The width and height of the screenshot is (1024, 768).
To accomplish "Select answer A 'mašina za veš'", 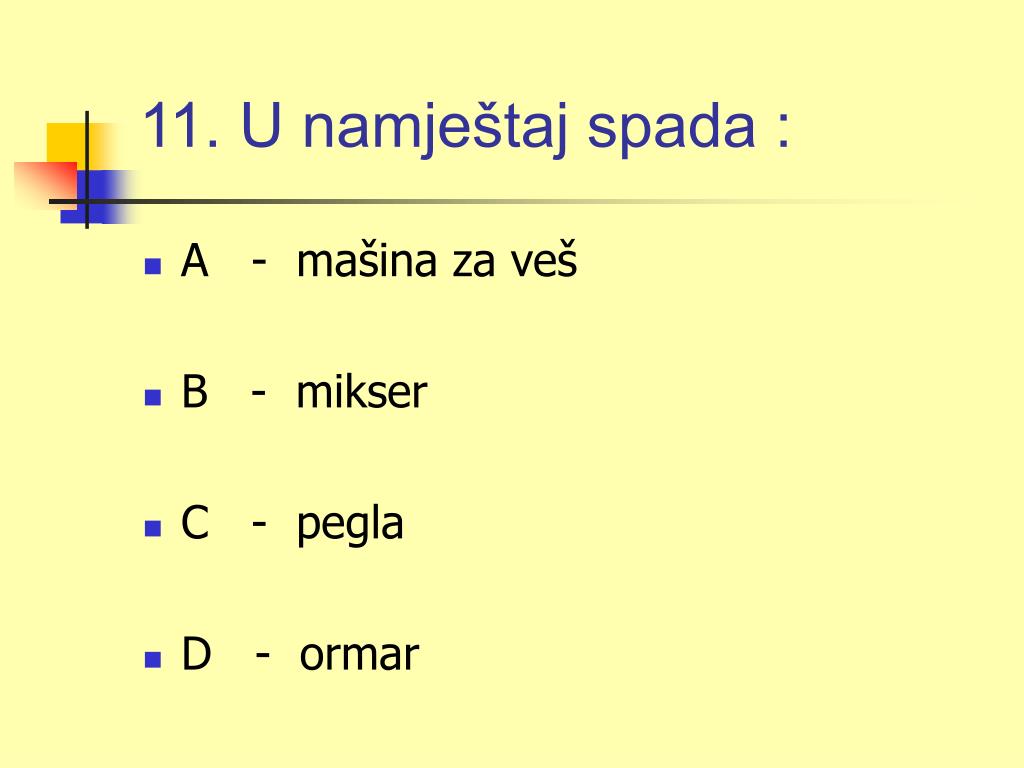I will pyautogui.click(x=436, y=260).
